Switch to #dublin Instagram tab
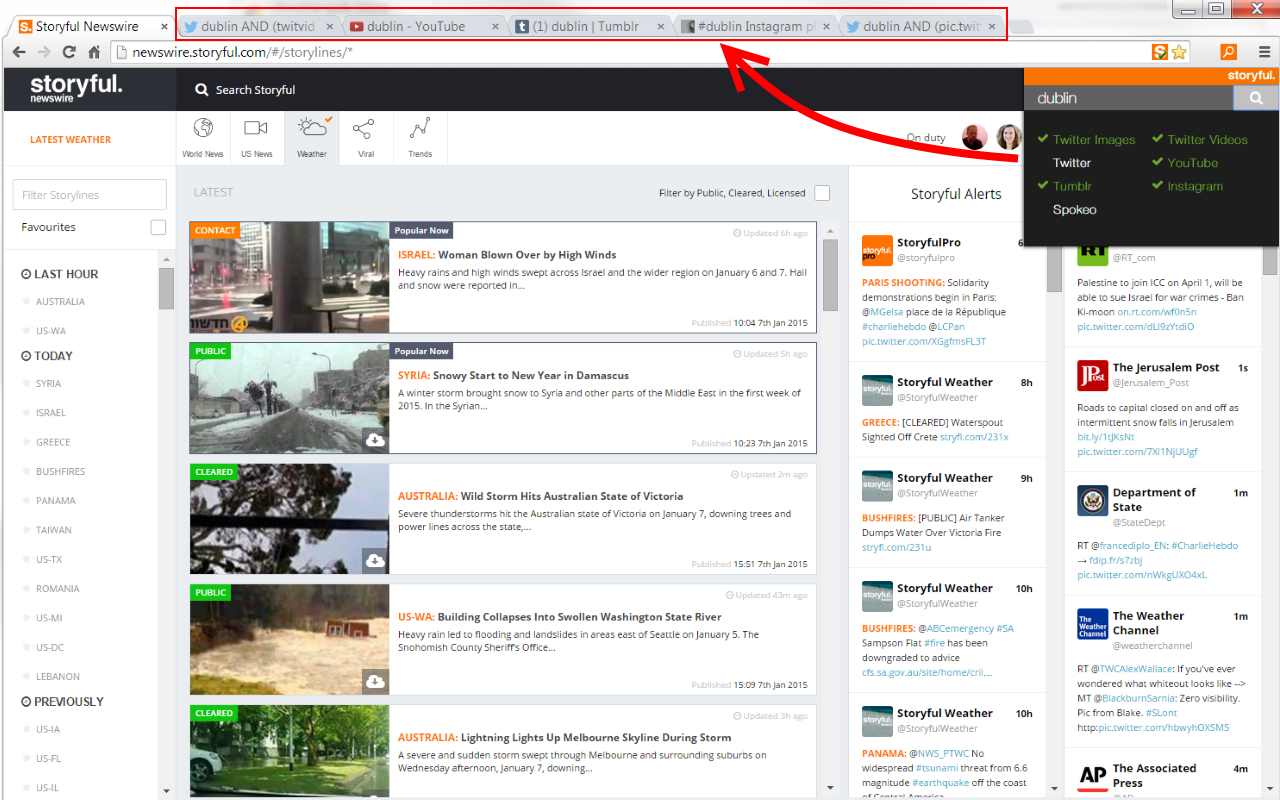The width and height of the screenshot is (1280, 800). pyautogui.click(x=756, y=26)
